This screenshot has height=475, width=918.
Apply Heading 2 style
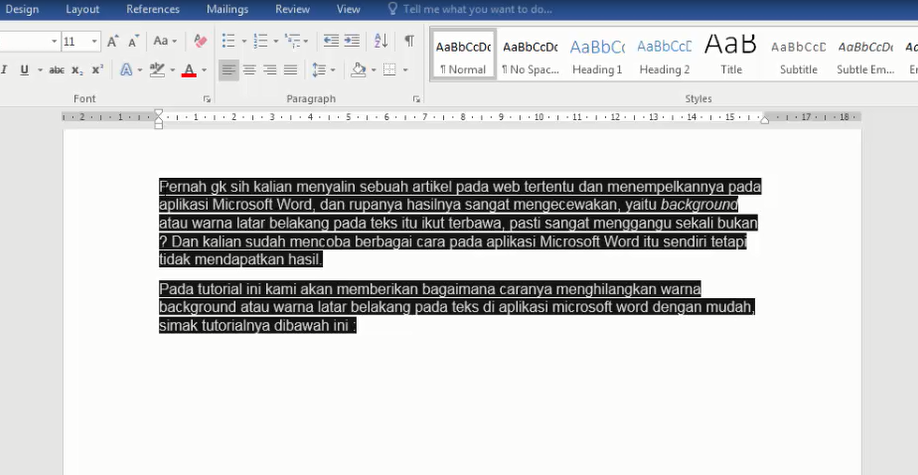[x=664, y=55]
